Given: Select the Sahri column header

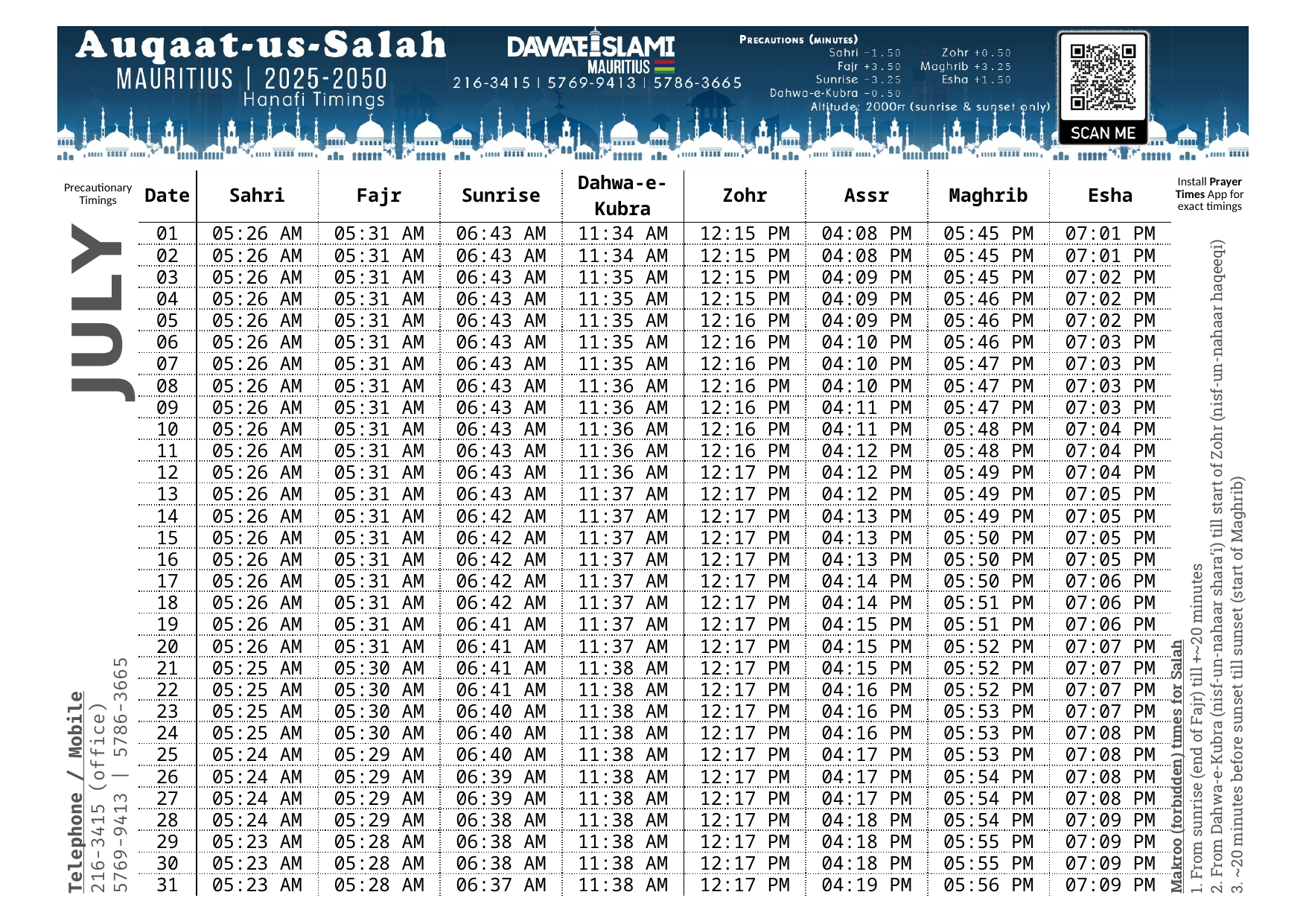Looking at the screenshot, I should 257,196.
